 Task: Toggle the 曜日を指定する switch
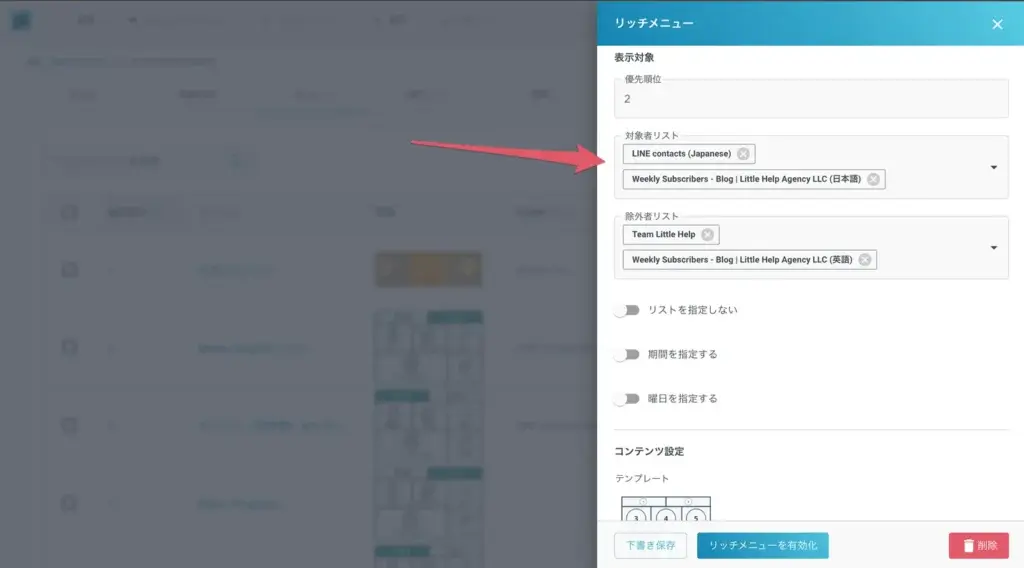click(x=626, y=399)
